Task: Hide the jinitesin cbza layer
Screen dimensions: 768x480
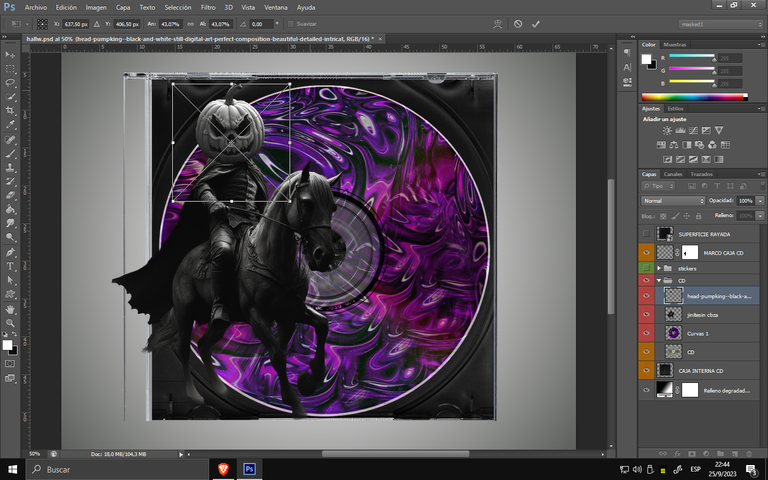Action: click(x=646, y=314)
